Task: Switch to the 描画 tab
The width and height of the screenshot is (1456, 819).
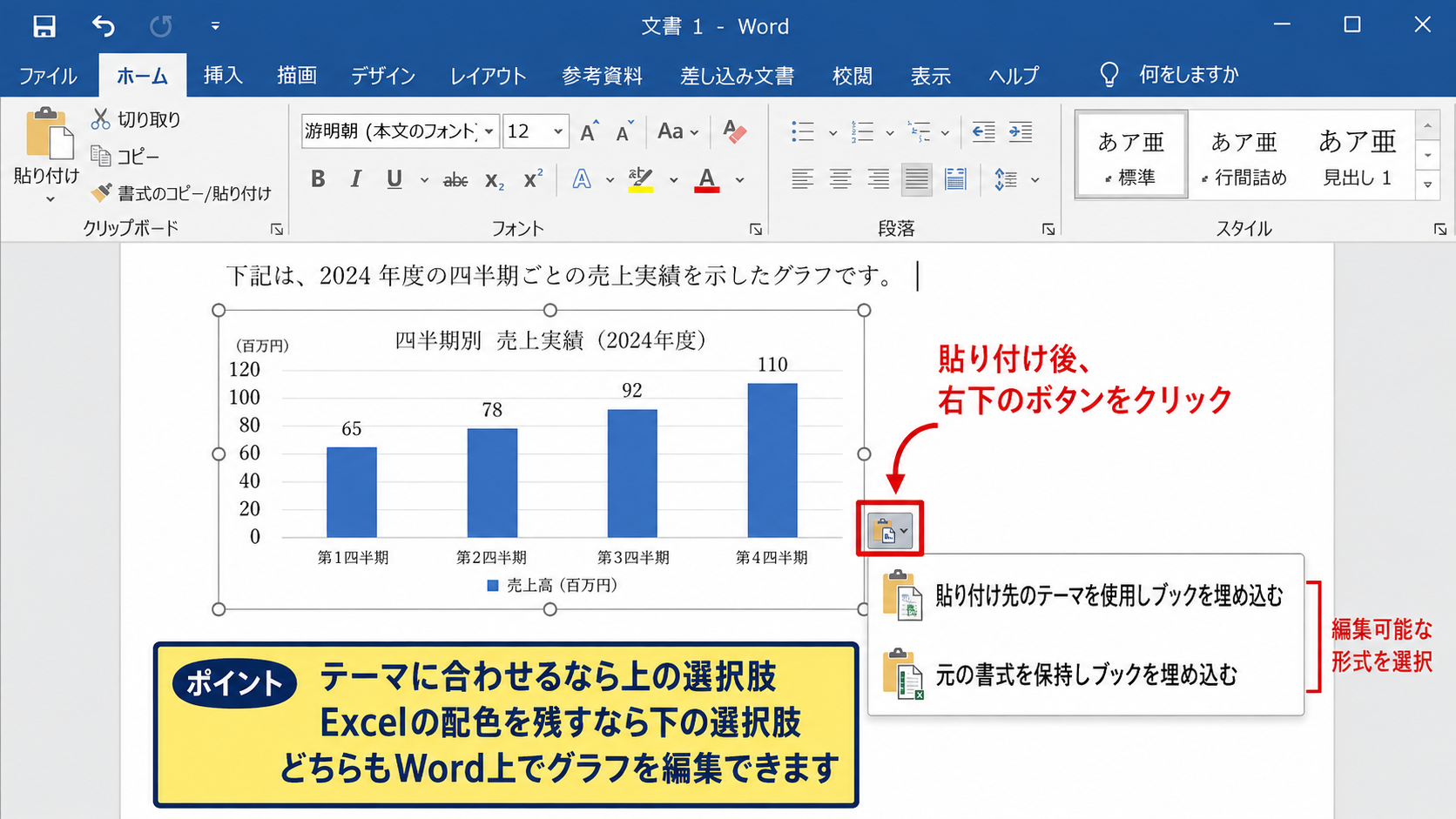Action: click(297, 76)
